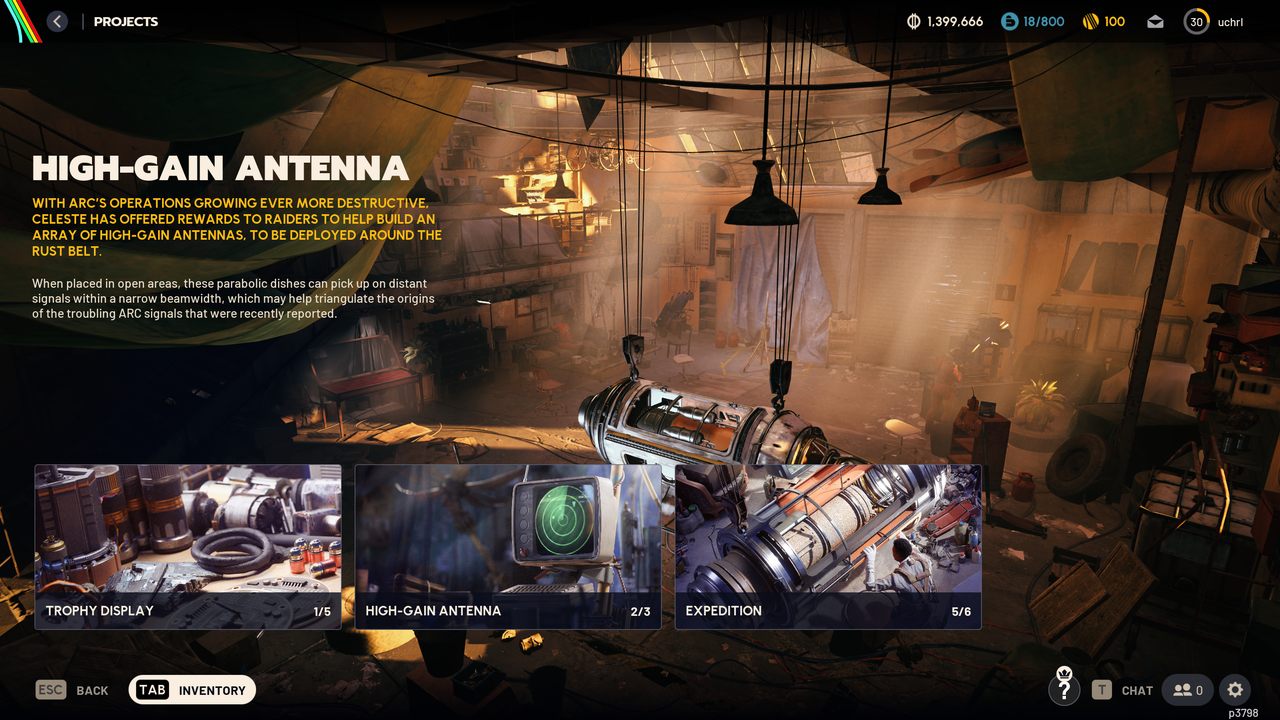
Task: Select the Trophy Display project card
Action: [x=188, y=547]
